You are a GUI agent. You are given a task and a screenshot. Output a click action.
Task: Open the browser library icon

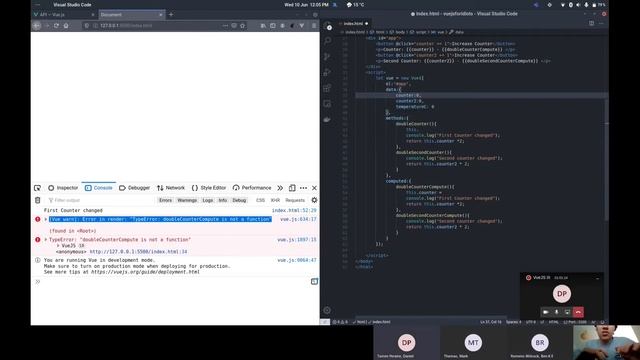click(263, 25)
